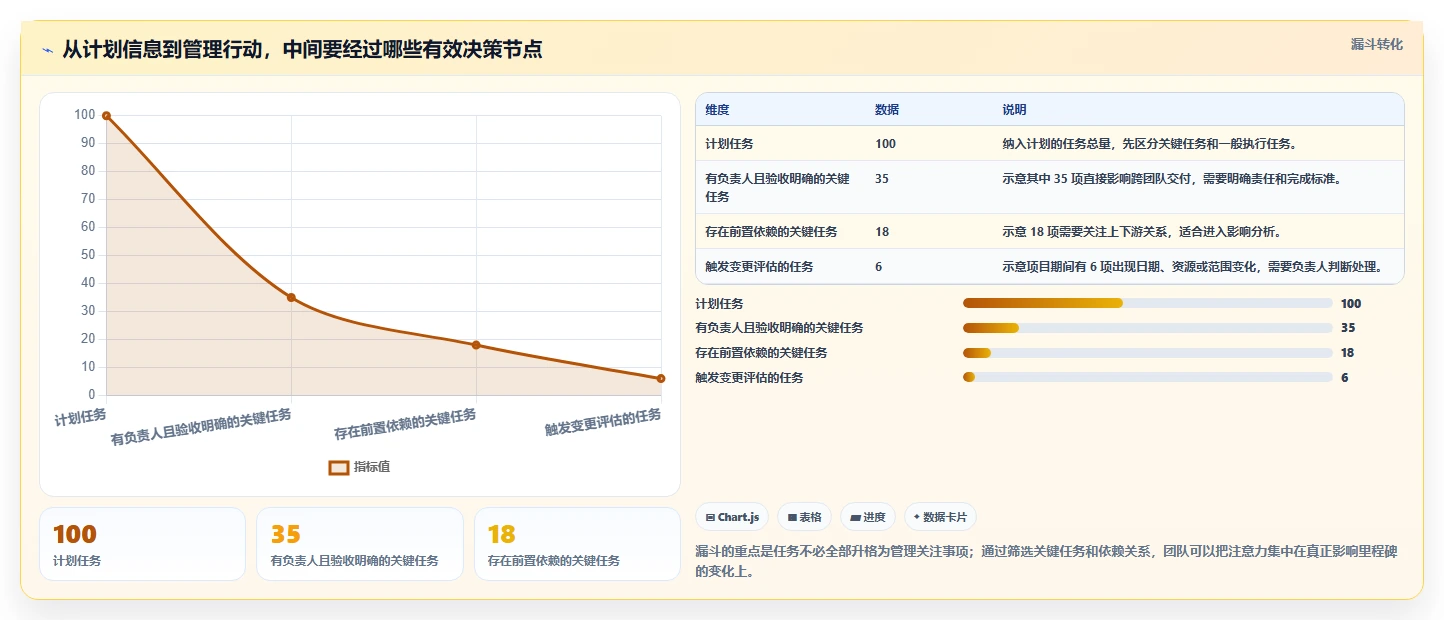Click the x-axis label 存在前置依赖的关键任务

coord(405,424)
